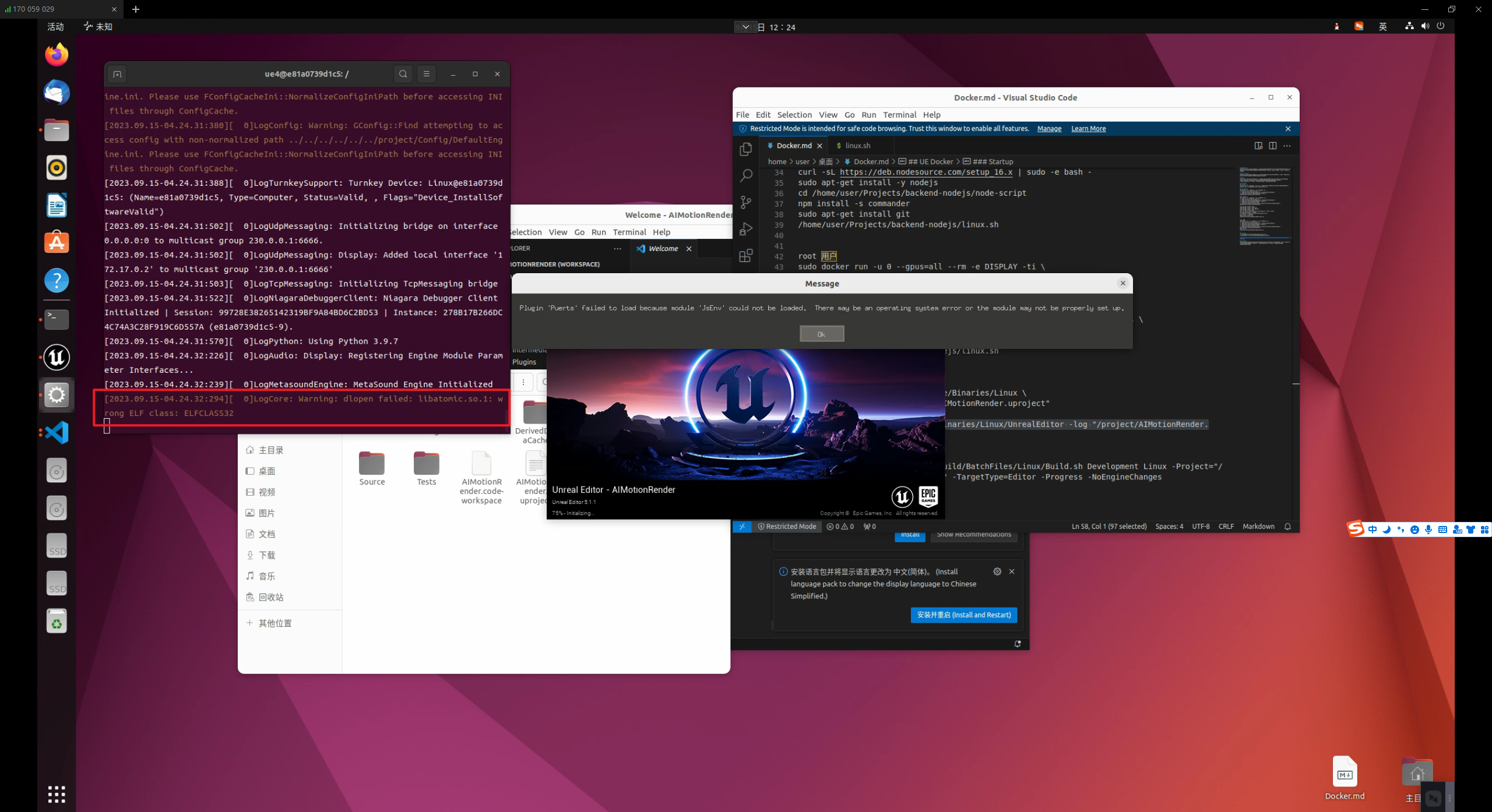Split the Docker.md editor right
The image size is (1492, 812).
(1272, 146)
